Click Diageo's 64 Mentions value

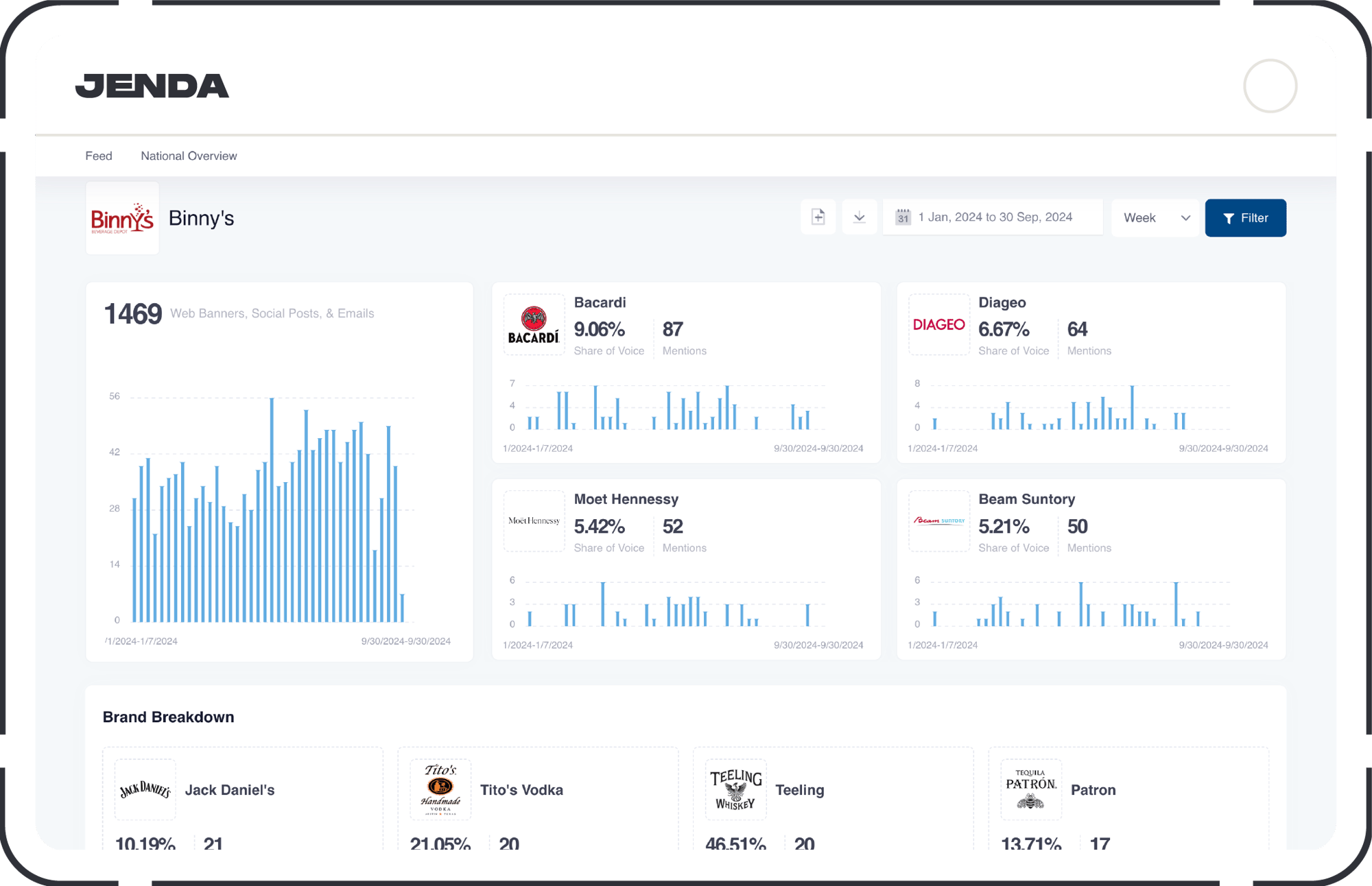tap(1077, 329)
